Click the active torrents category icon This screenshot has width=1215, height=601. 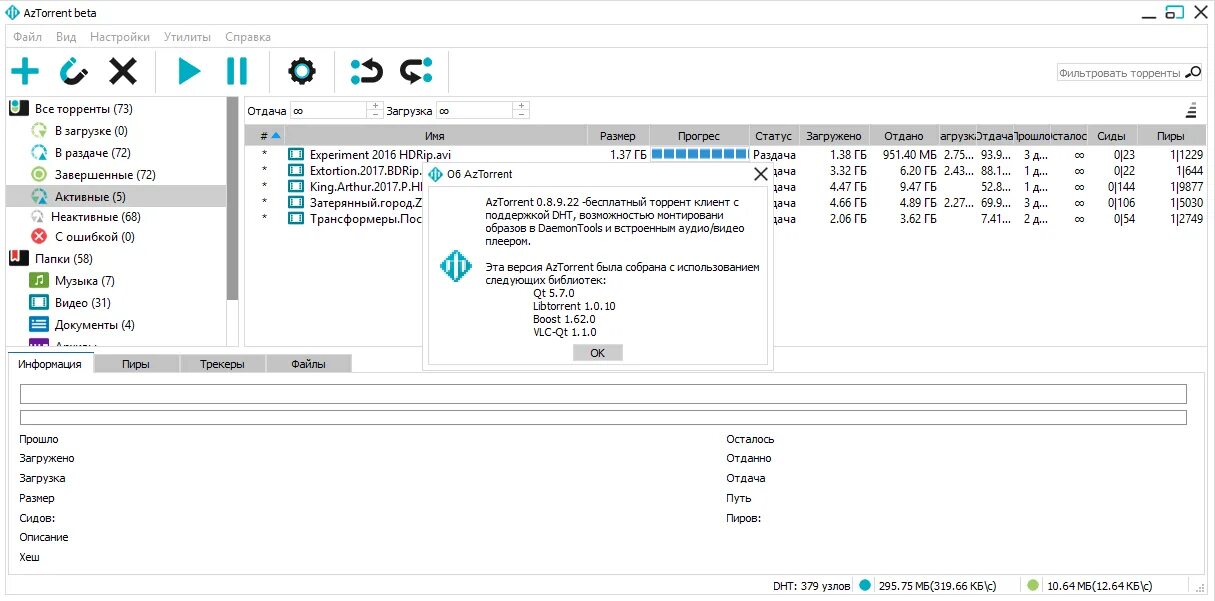[x=39, y=196]
